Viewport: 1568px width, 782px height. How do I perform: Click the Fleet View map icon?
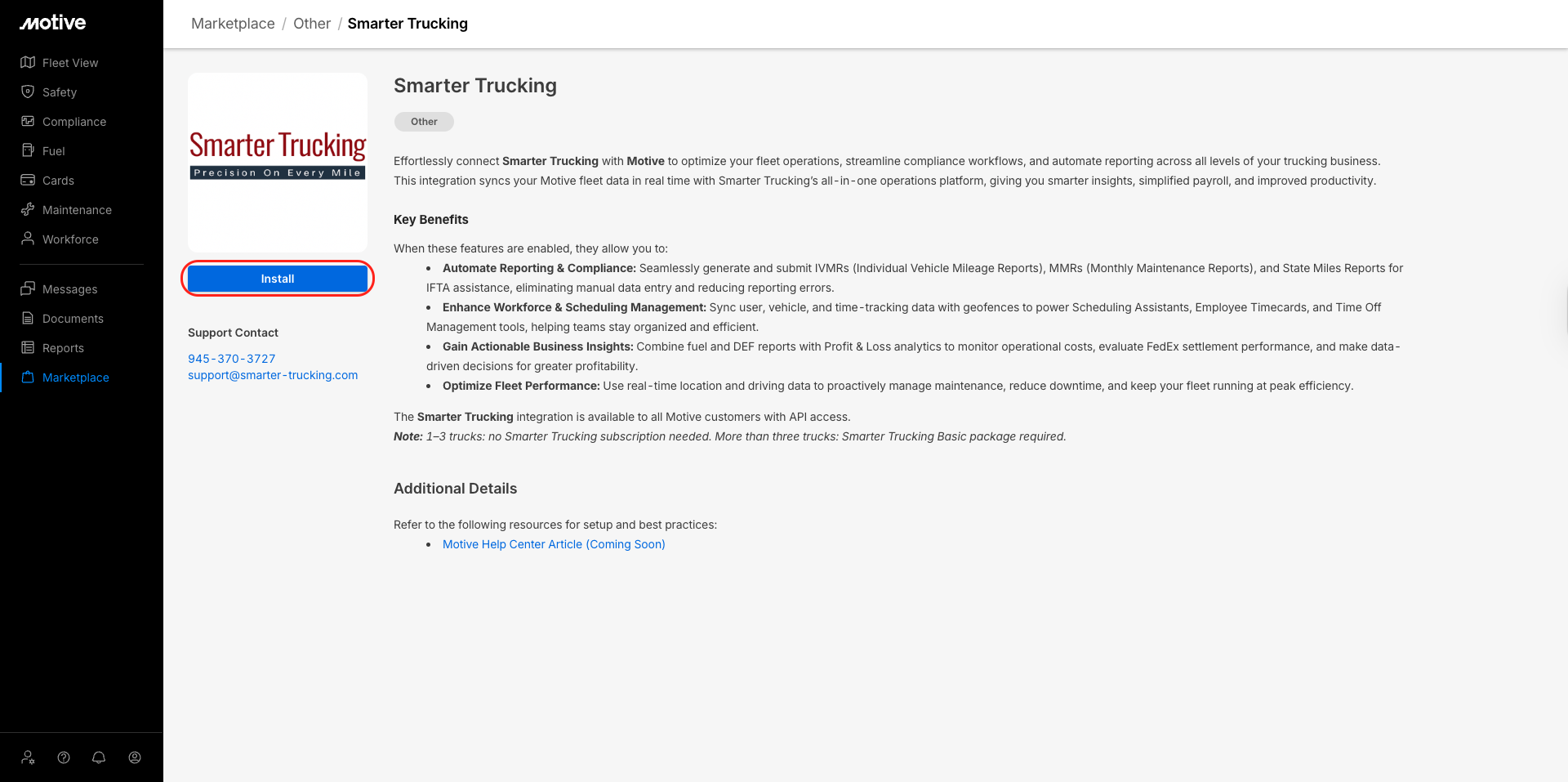[x=28, y=63]
